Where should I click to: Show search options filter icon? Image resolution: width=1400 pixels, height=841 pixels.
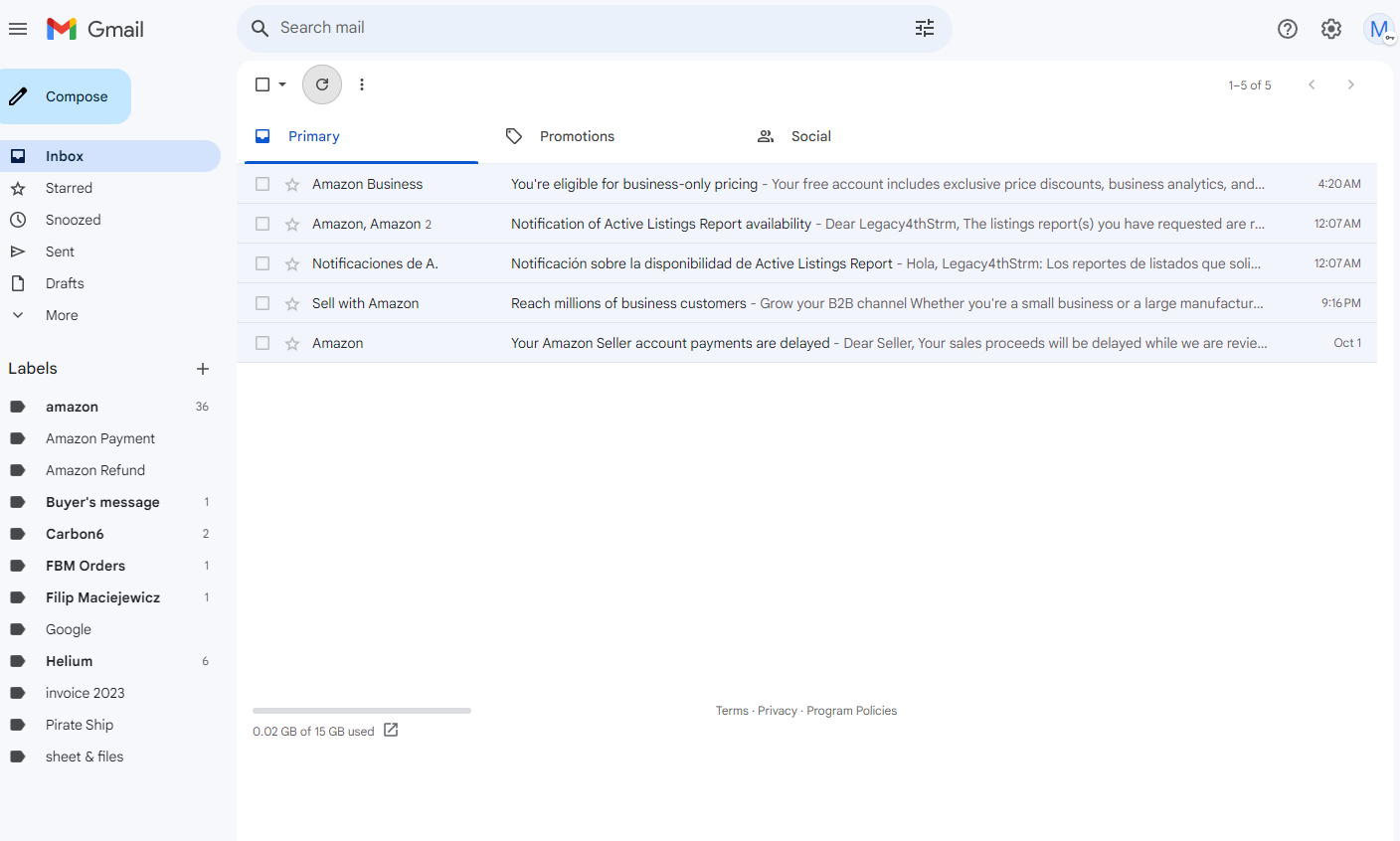pos(925,29)
